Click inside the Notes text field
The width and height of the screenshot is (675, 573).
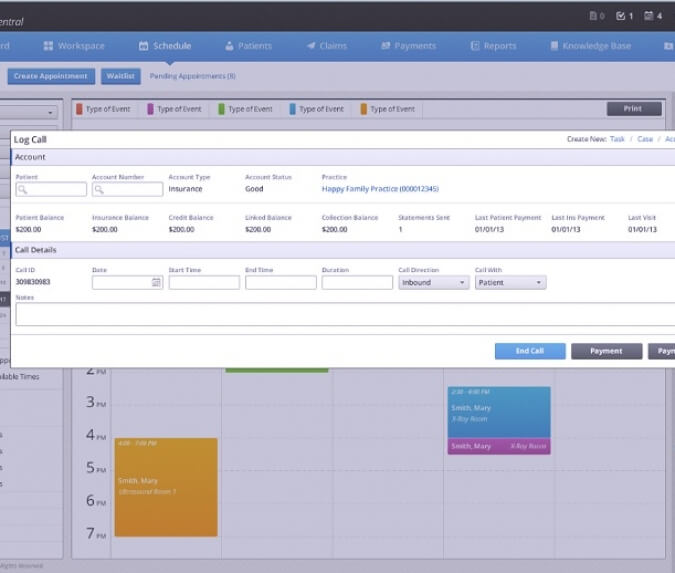coord(340,314)
